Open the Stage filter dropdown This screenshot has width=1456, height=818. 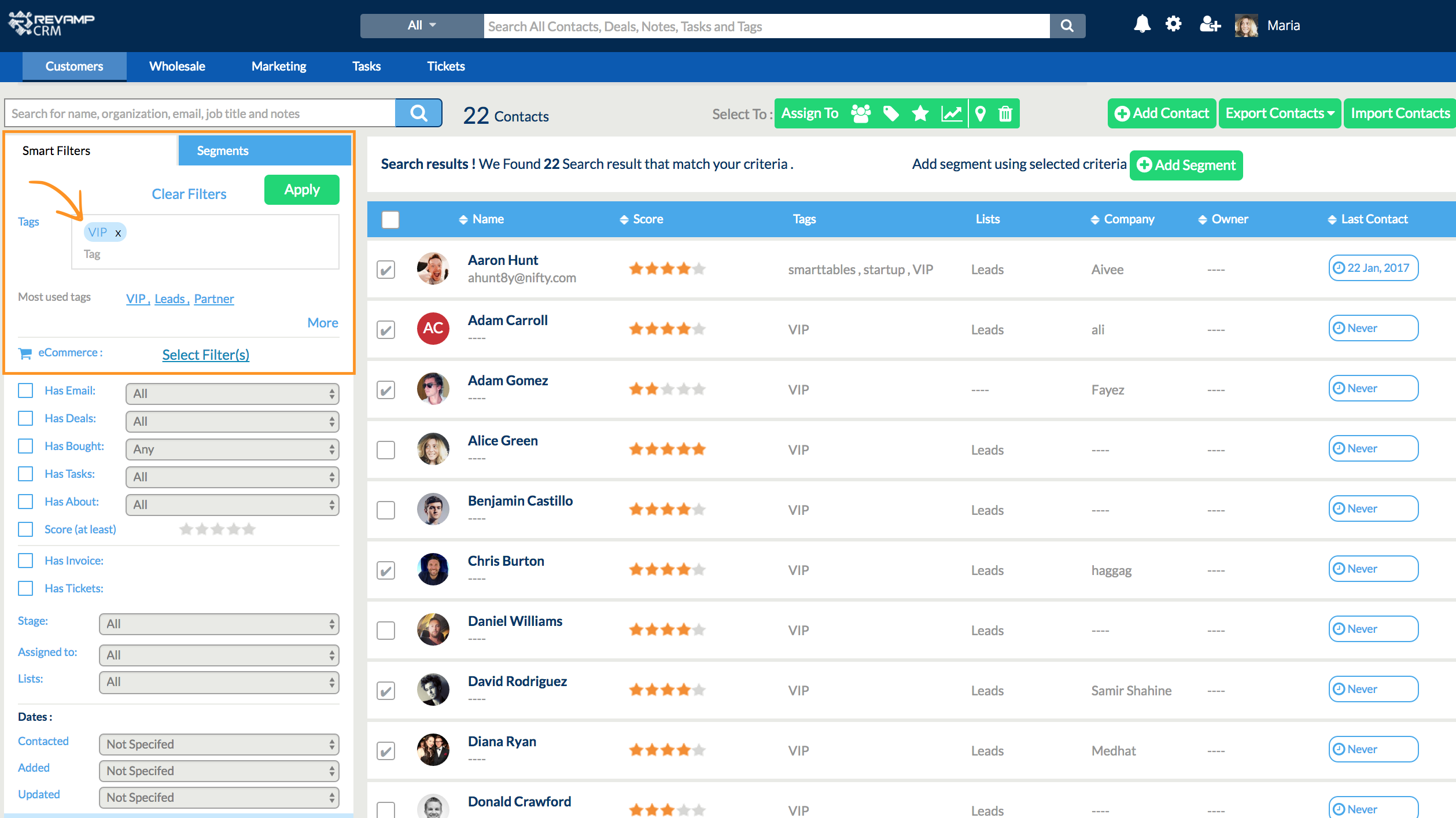pos(219,624)
